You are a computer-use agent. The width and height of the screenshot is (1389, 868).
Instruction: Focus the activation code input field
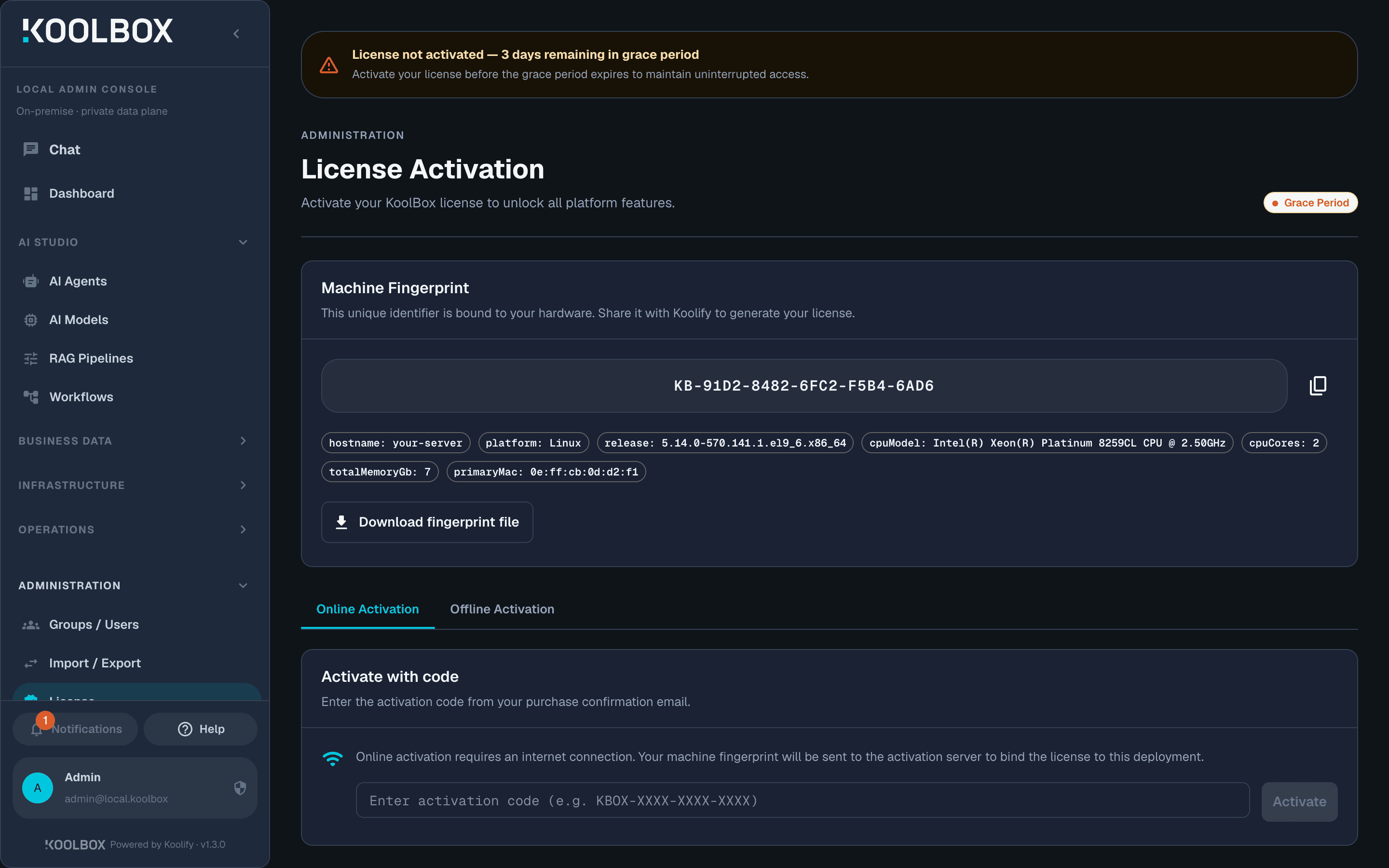click(803, 800)
